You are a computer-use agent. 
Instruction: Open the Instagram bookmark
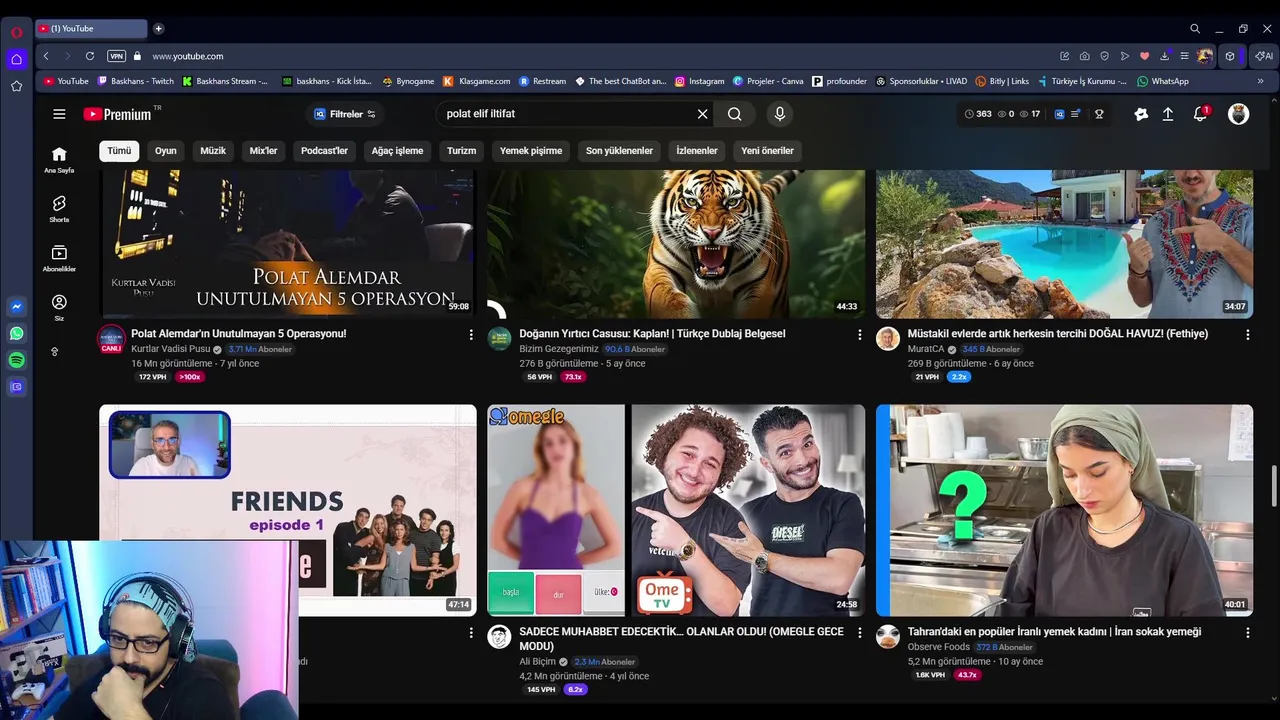pos(700,81)
